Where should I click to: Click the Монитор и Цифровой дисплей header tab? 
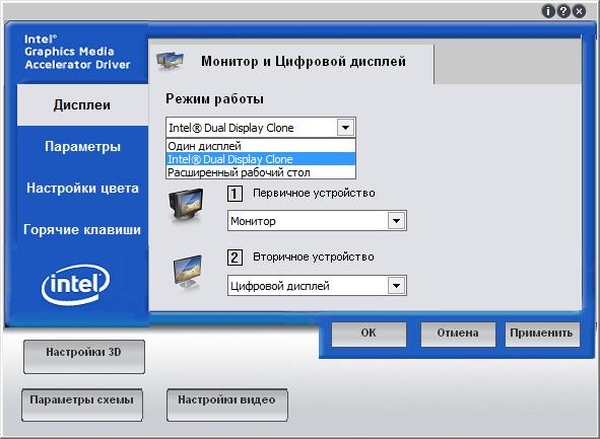[x=291, y=61]
